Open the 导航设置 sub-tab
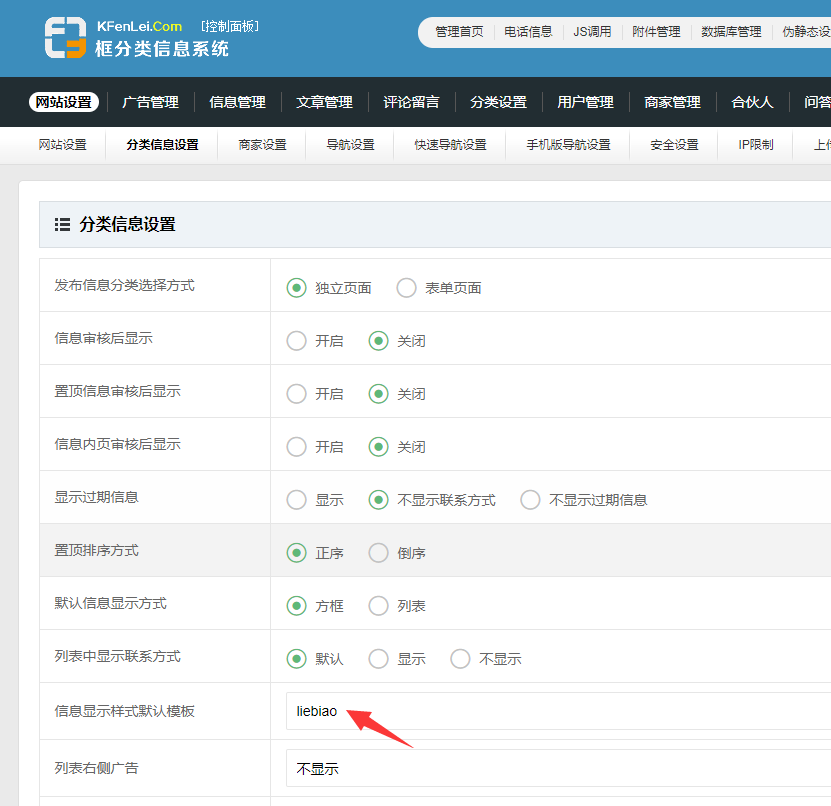 click(350, 145)
